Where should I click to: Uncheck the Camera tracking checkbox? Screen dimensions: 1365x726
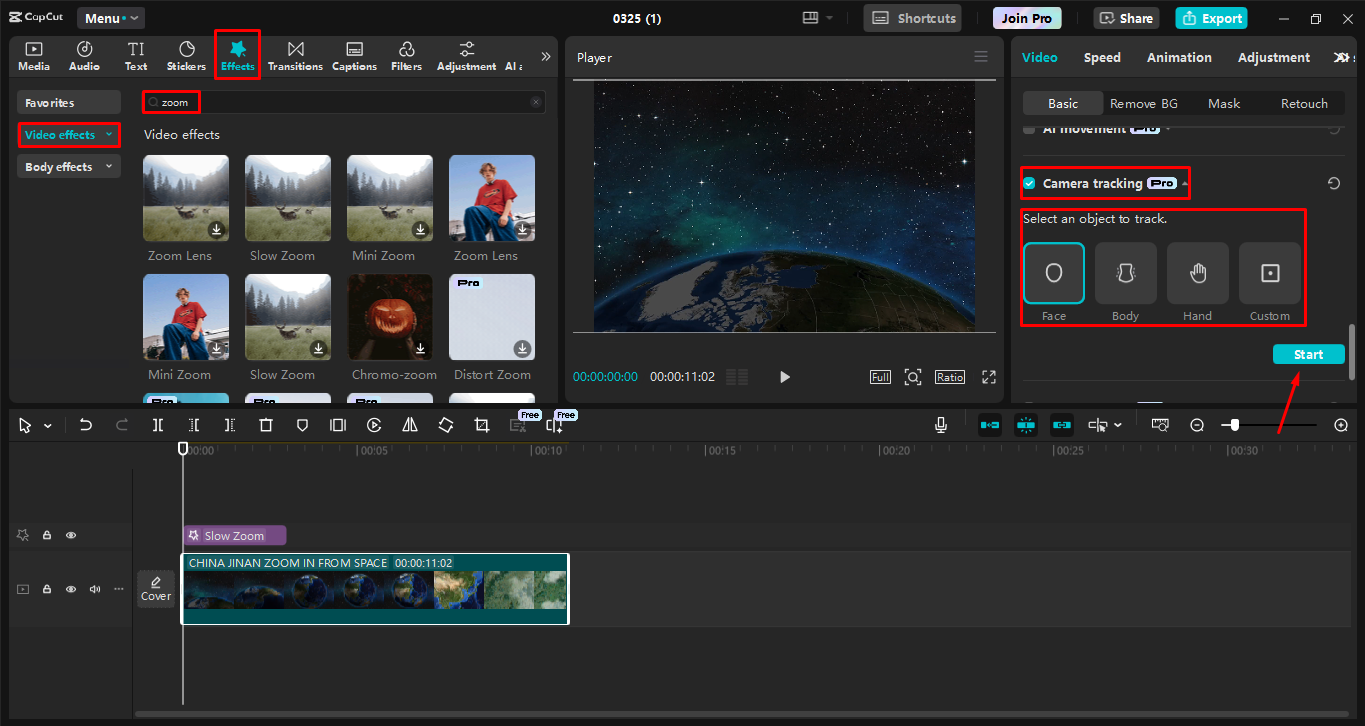point(1029,184)
